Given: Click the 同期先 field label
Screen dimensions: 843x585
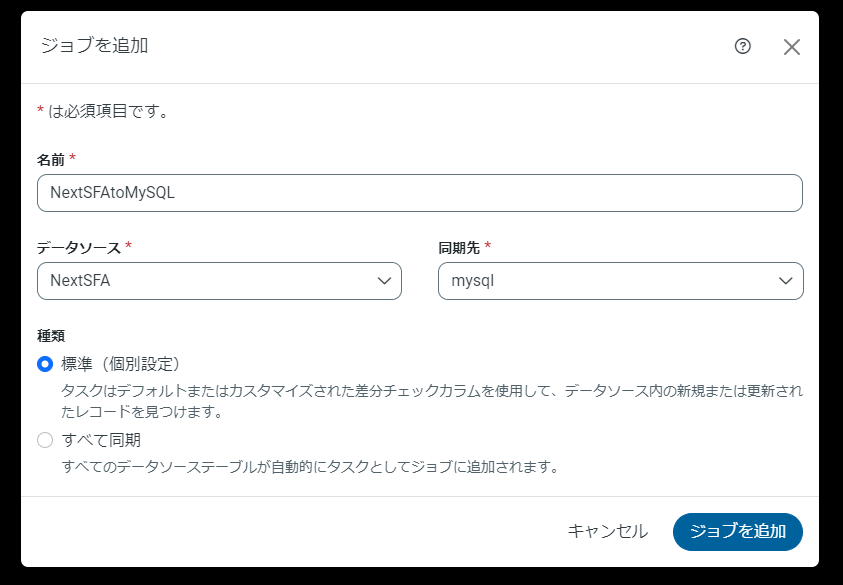Looking at the screenshot, I should point(459,247).
